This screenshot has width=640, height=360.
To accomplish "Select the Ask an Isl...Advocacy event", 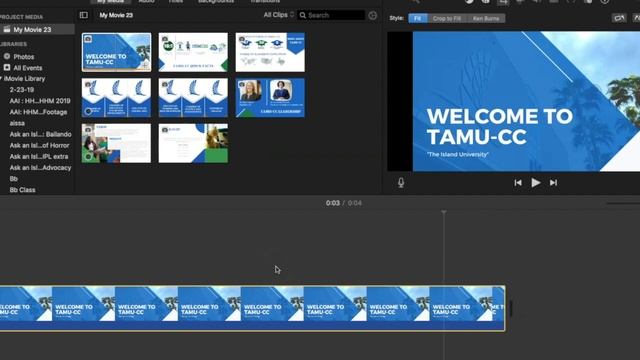I will 40,167.
